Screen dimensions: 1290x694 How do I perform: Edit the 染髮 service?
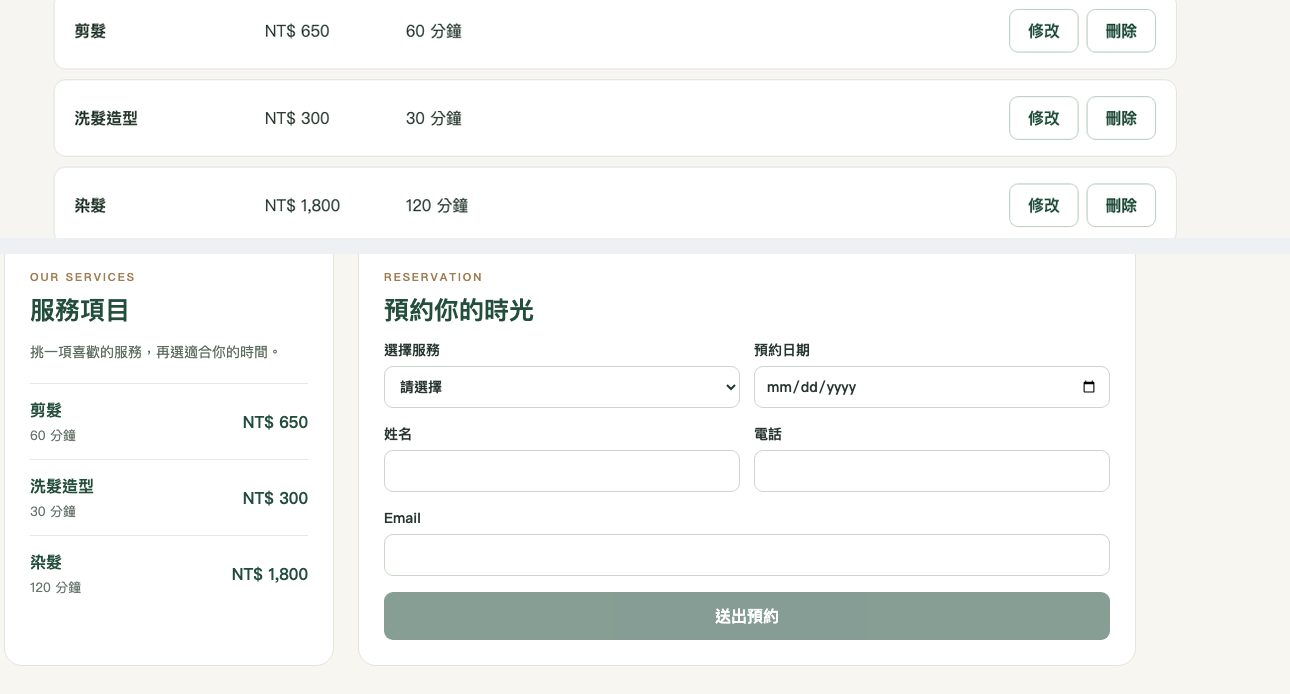point(1043,205)
